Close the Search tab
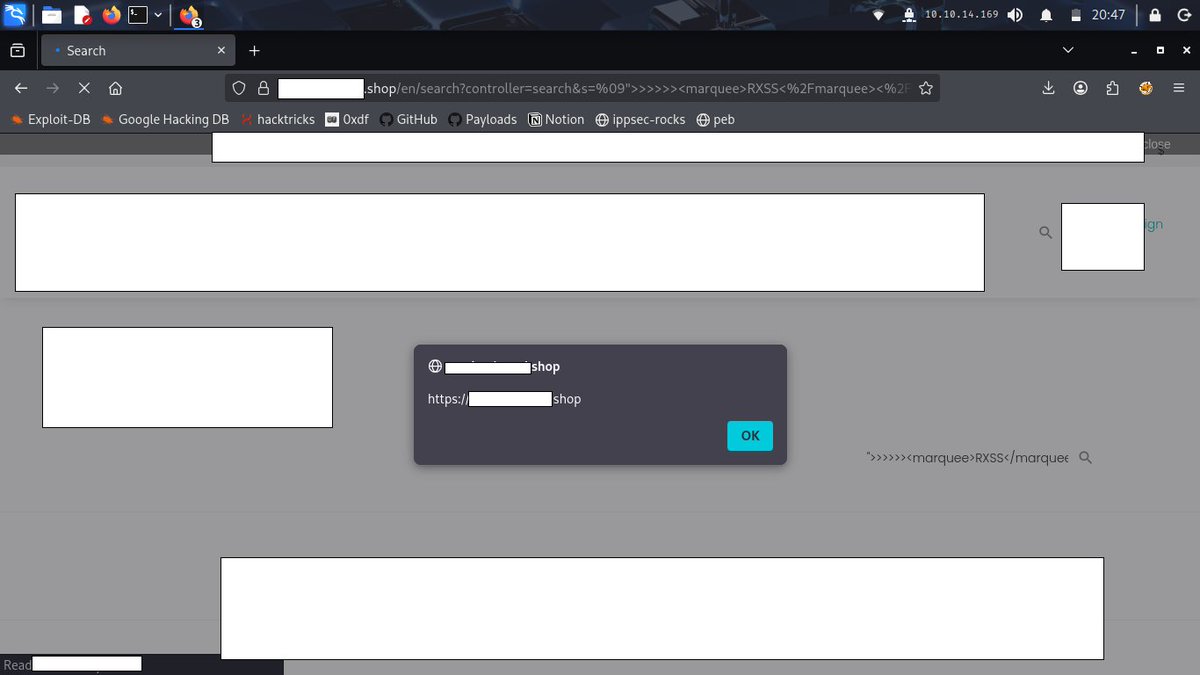Viewport: 1200px width, 675px height. point(222,50)
